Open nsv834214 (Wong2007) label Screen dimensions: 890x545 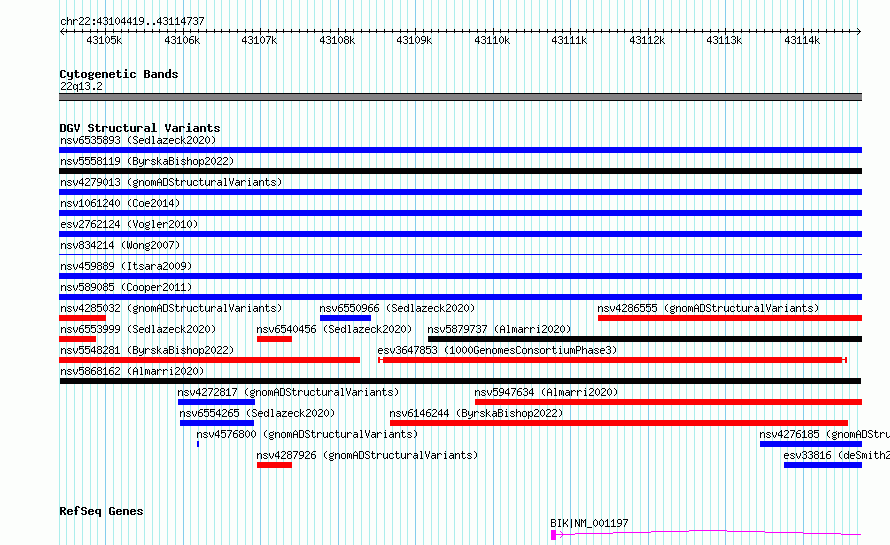pos(120,245)
